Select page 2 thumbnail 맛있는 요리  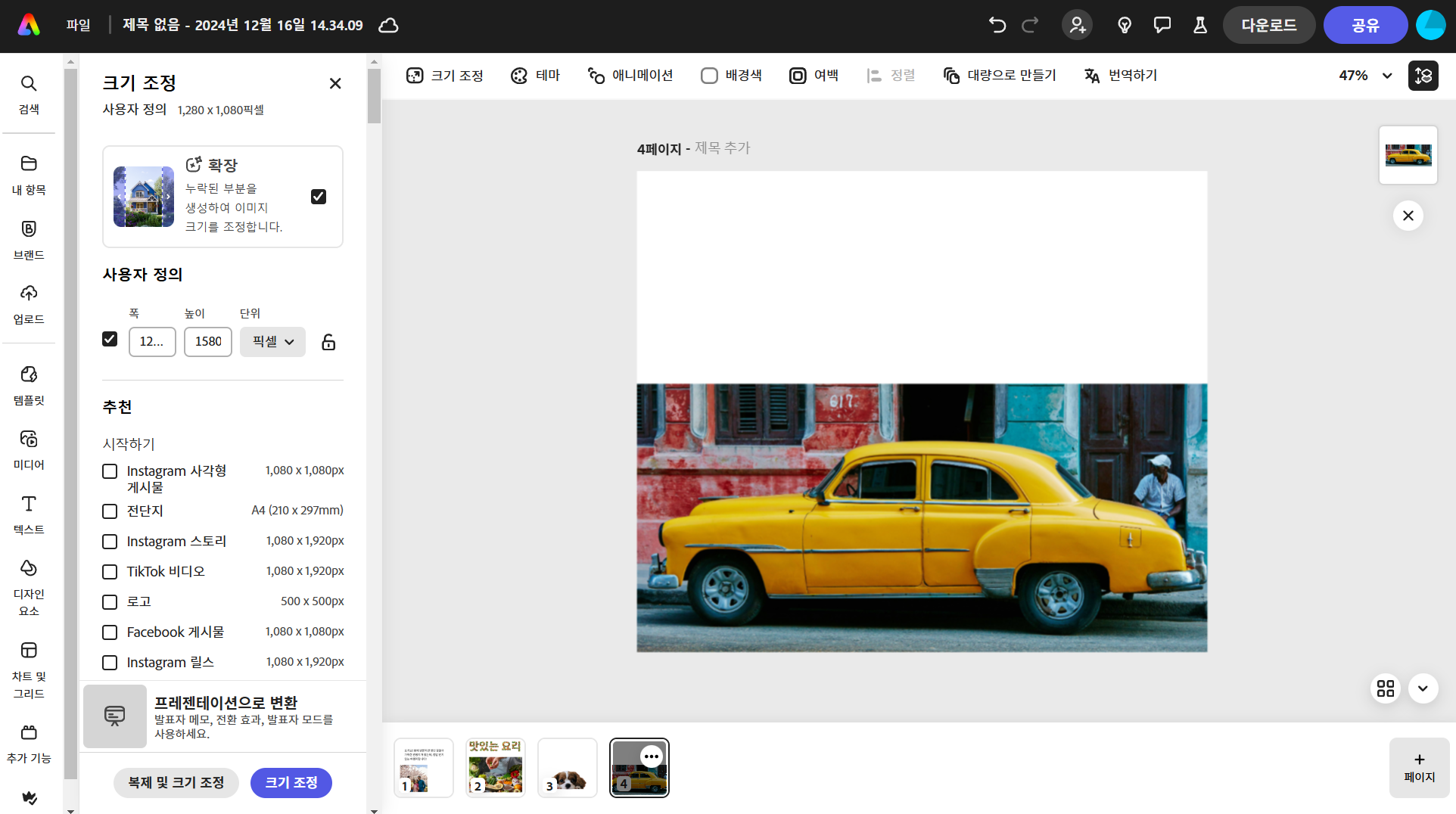click(495, 767)
